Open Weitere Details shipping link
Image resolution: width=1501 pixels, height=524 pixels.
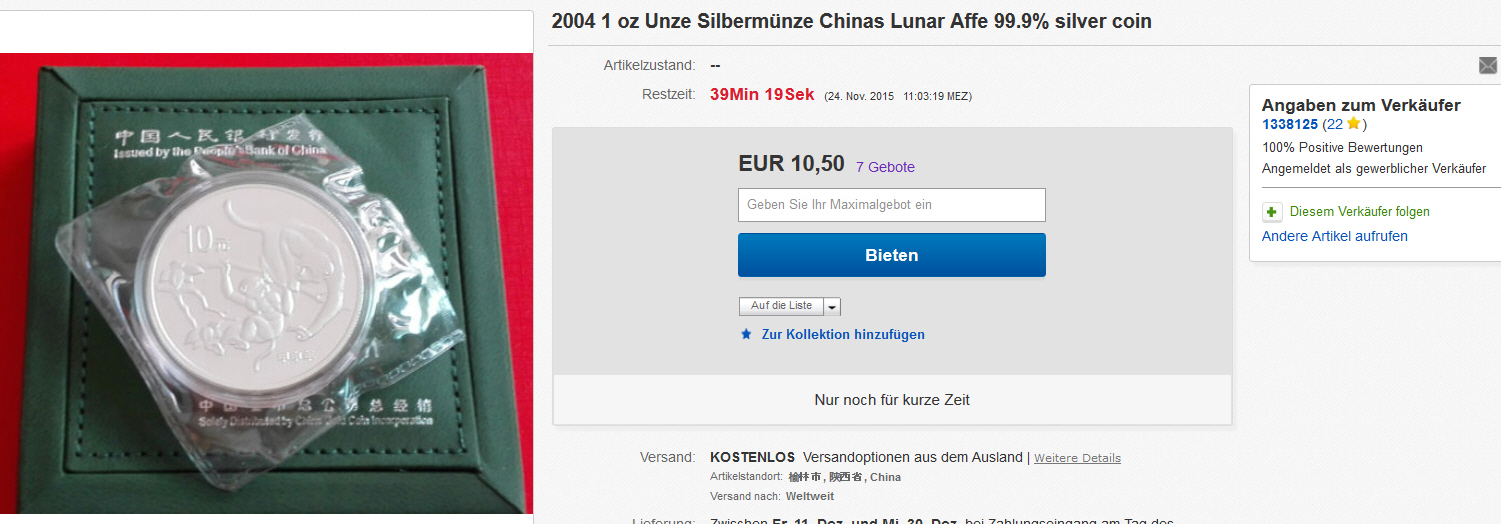point(1077,458)
